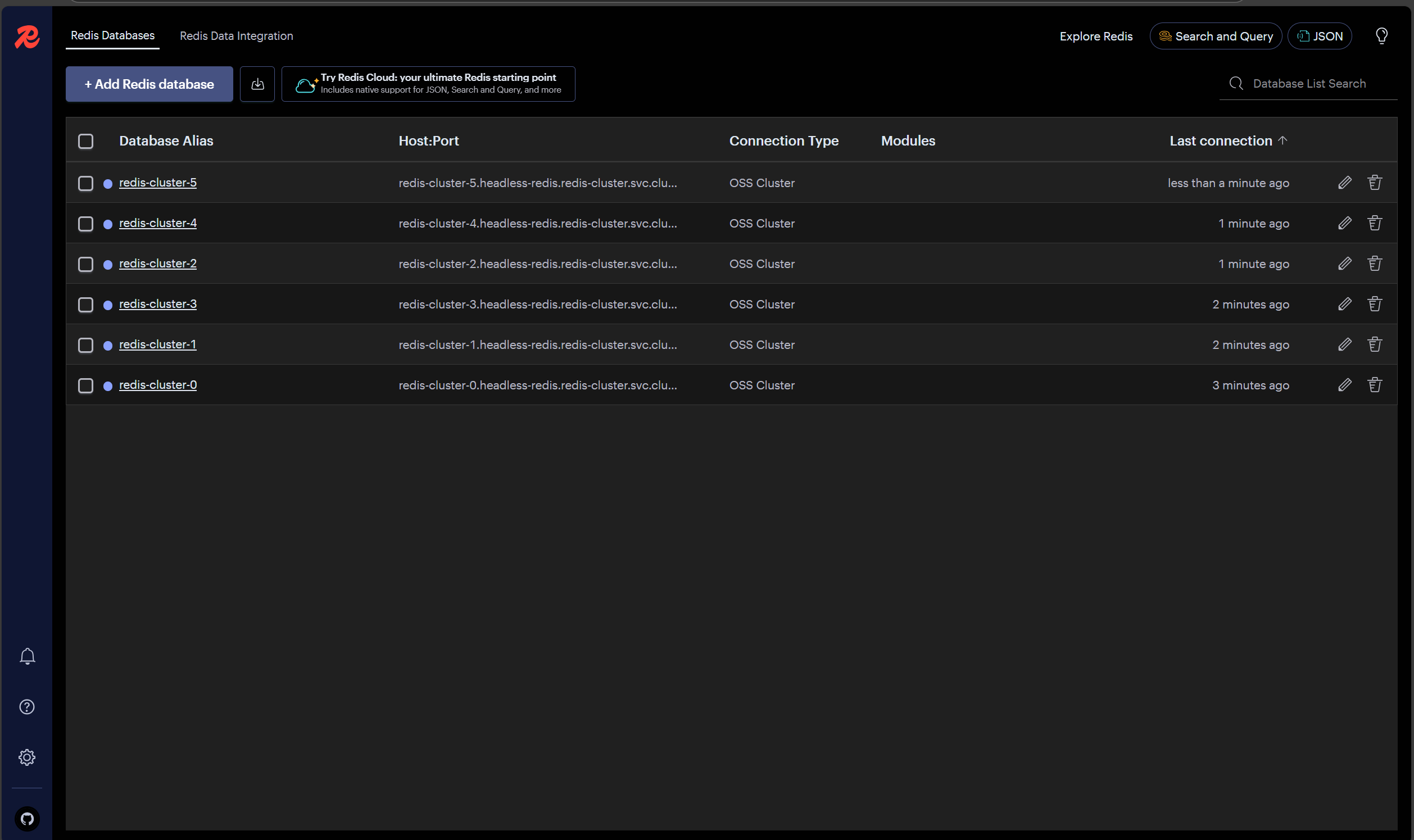Click the search magnifier icon

pyautogui.click(x=1236, y=84)
